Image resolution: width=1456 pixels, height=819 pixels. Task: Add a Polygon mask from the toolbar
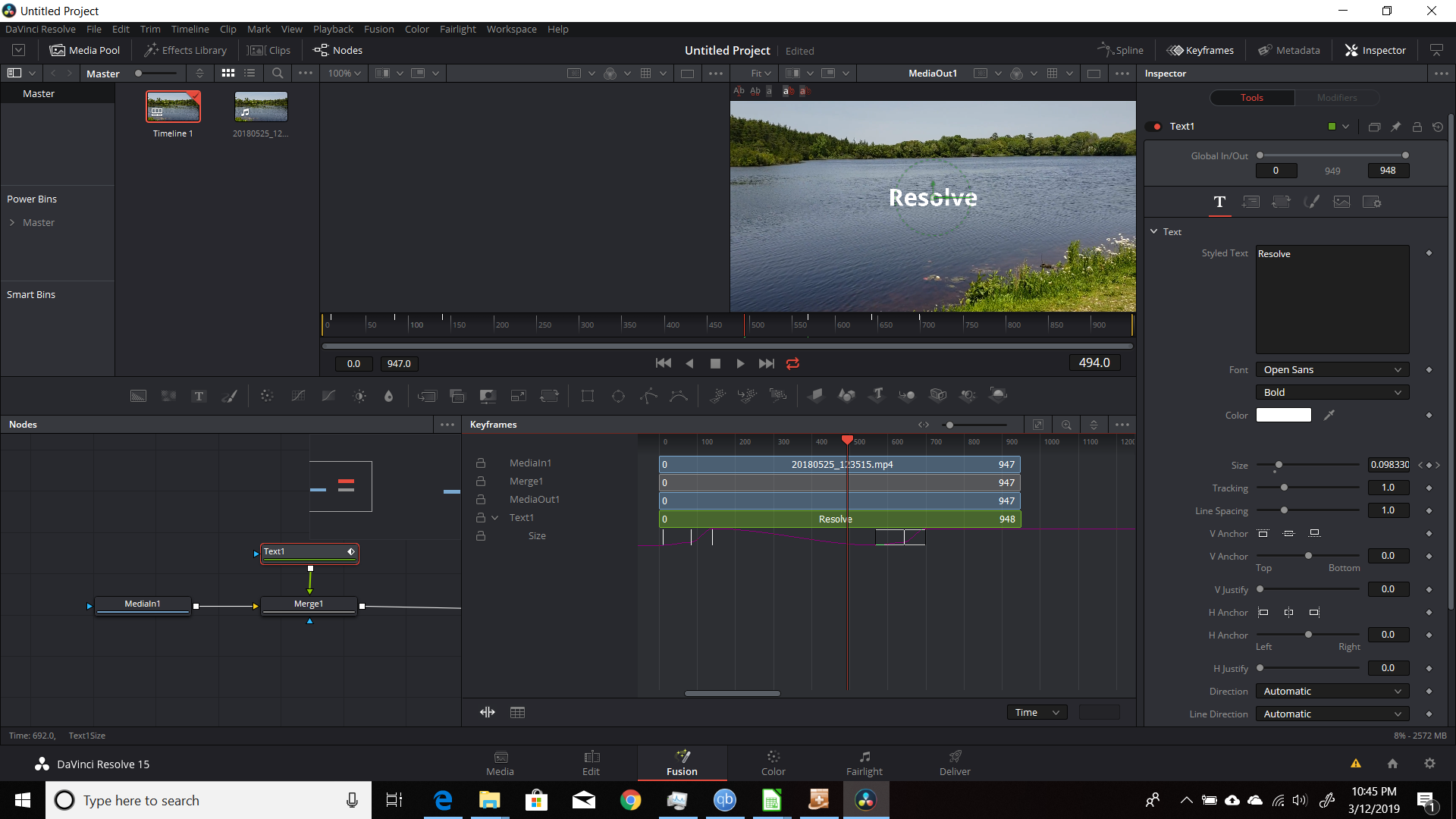(x=648, y=396)
